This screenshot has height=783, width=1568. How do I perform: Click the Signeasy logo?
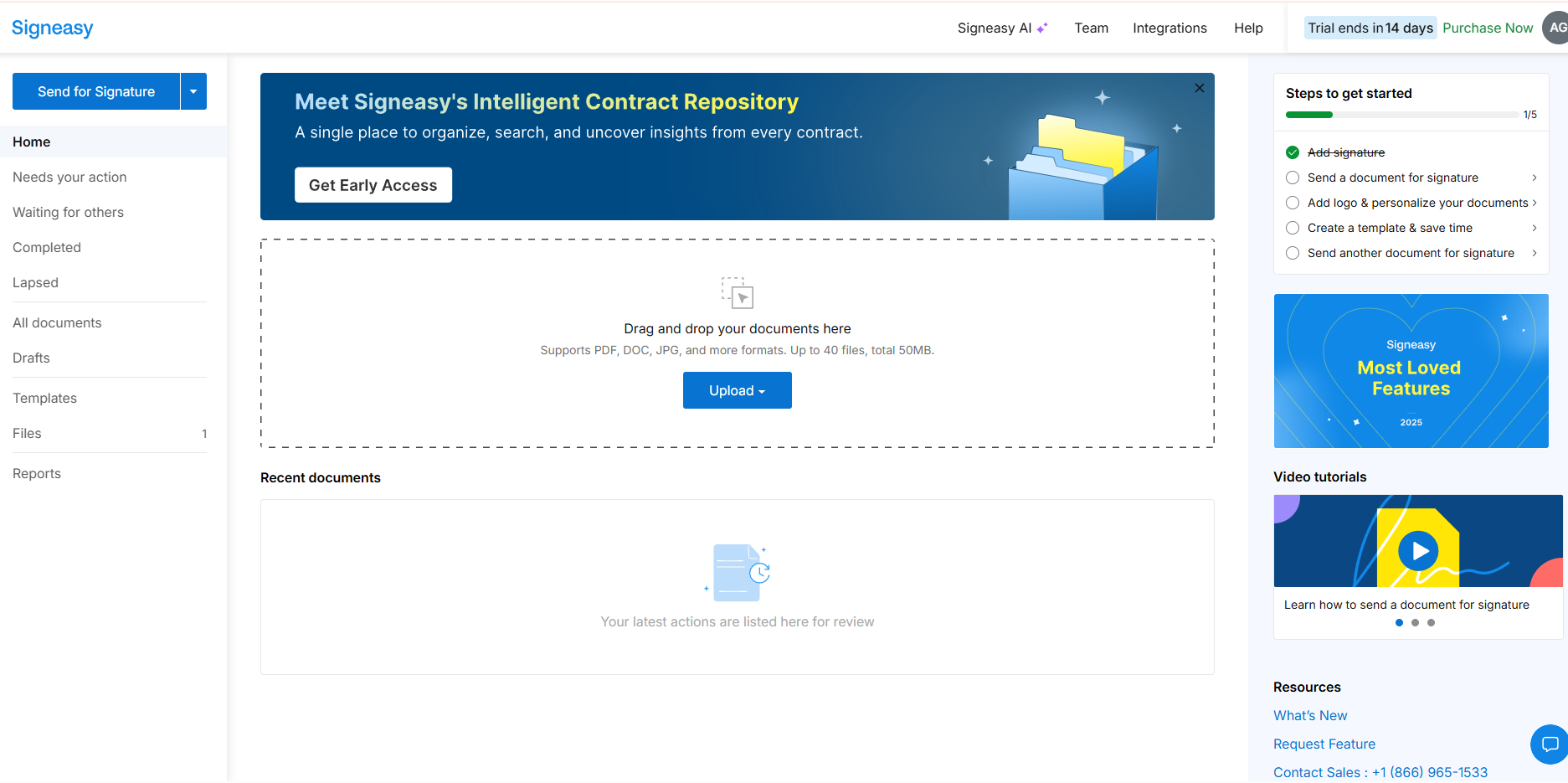tap(52, 28)
